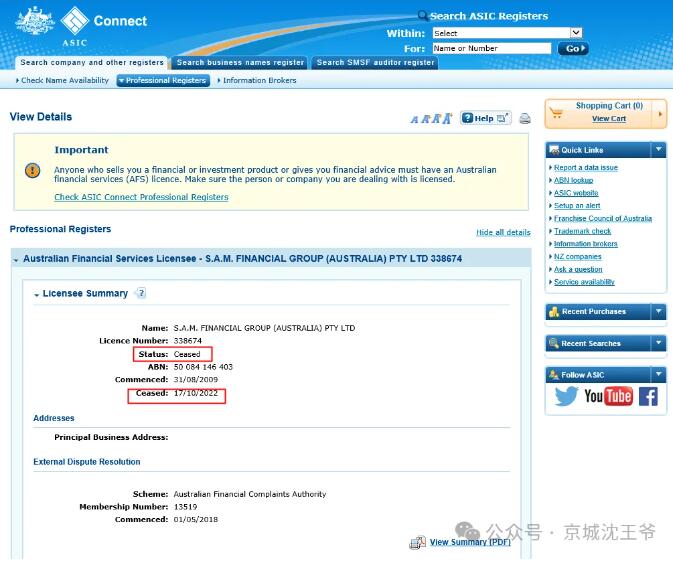
Task: Click the Follow ASIC people icon
Action: (x=554, y=375)
